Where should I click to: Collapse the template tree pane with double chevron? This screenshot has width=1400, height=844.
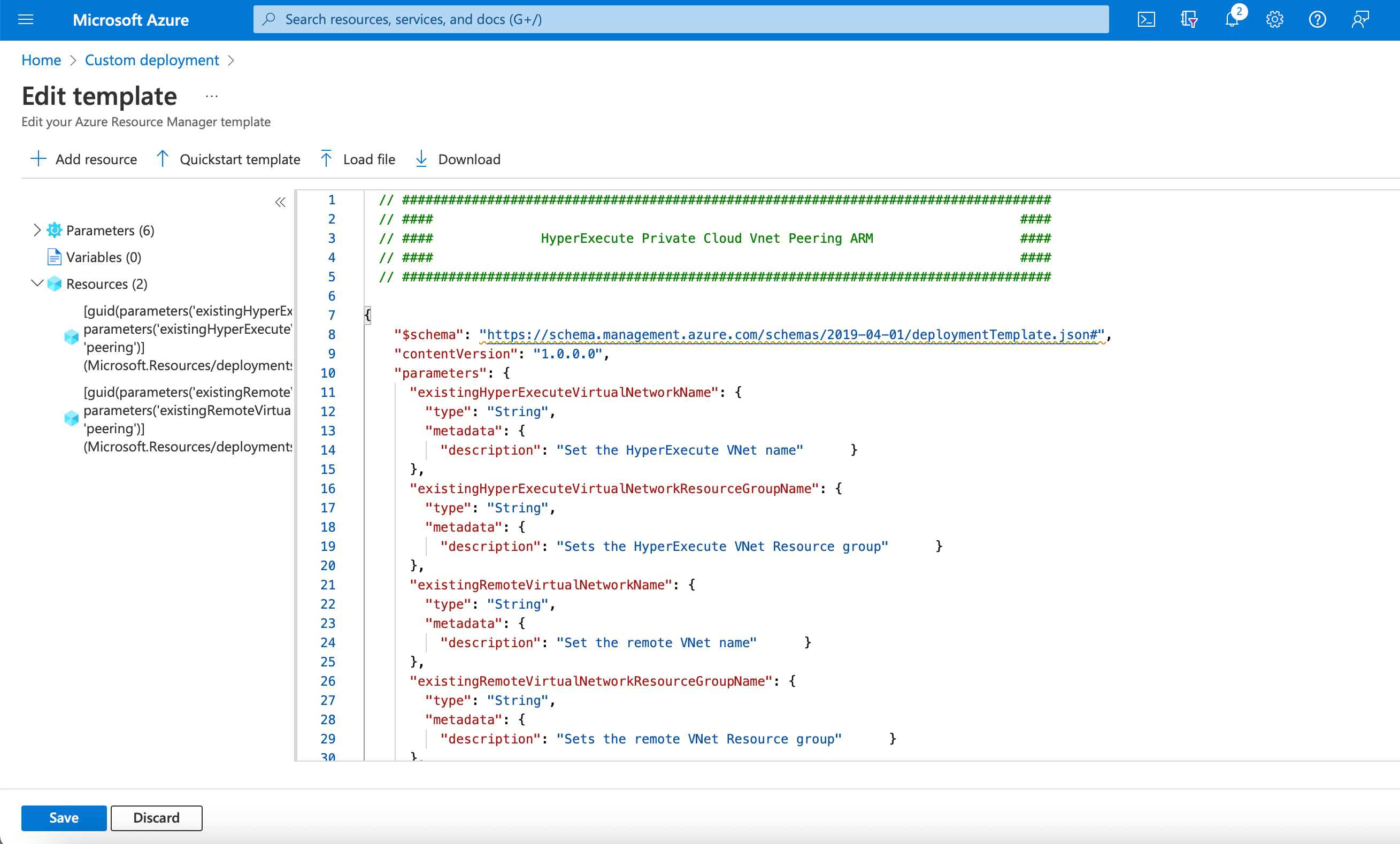[x=280, y=202]
